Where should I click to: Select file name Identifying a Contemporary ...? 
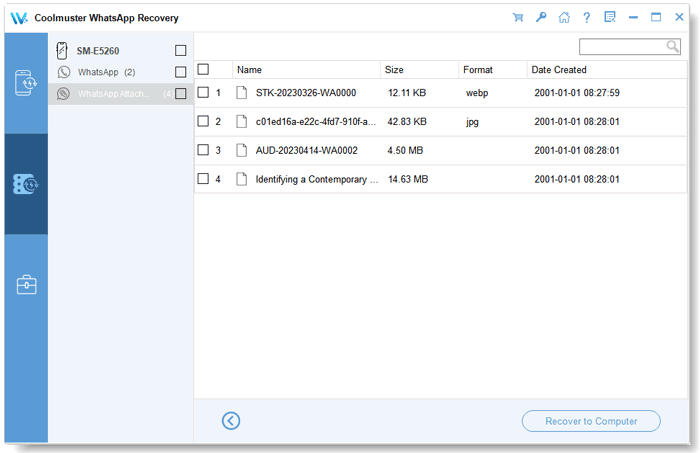317,179
